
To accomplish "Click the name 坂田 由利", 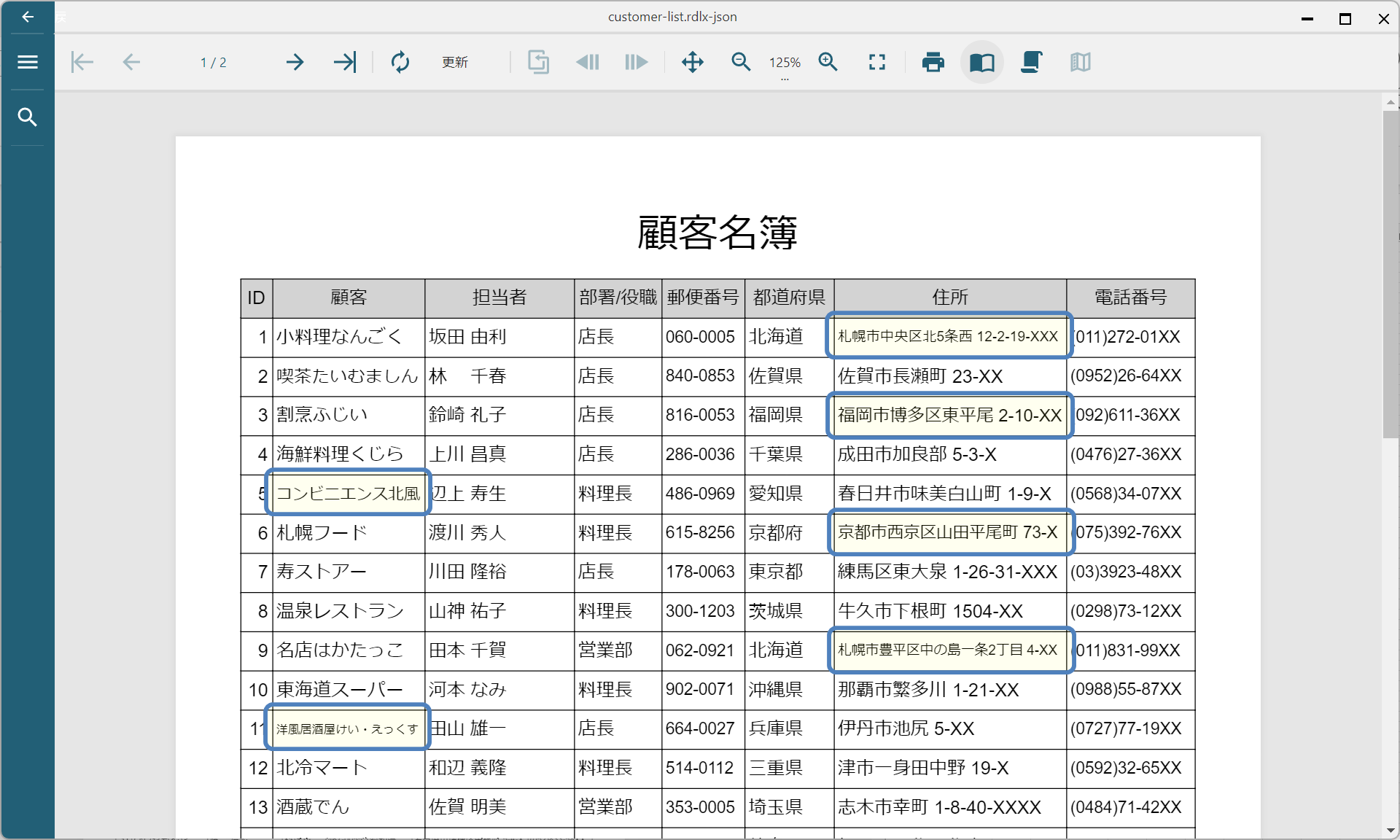I will click(x=467, y=337).
